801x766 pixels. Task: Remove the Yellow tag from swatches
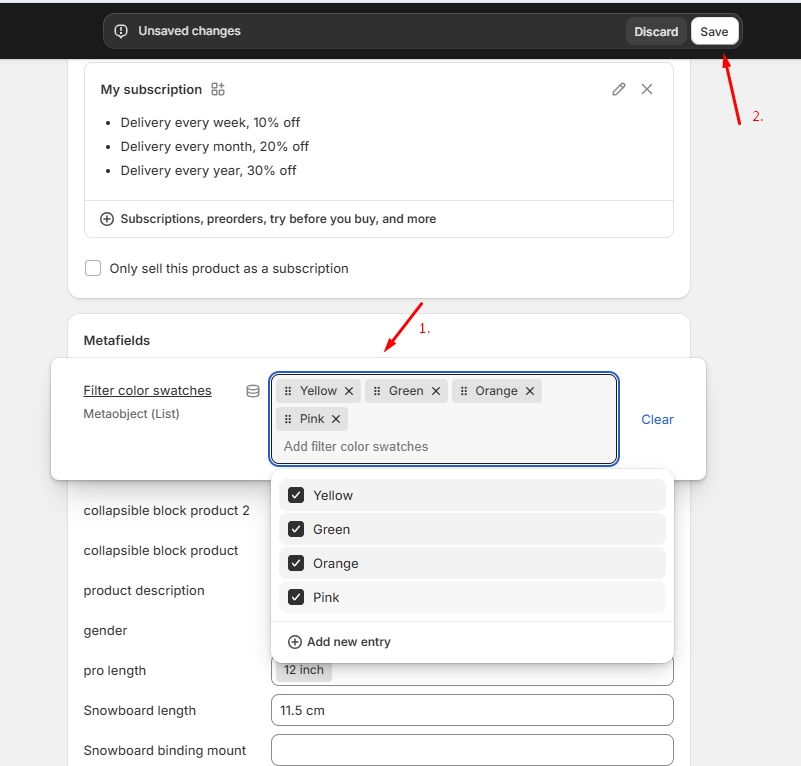(x=349, y=391)
